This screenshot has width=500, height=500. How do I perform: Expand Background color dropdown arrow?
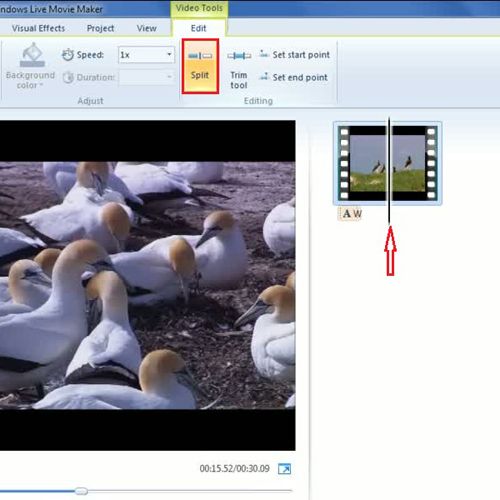point(41,85)
